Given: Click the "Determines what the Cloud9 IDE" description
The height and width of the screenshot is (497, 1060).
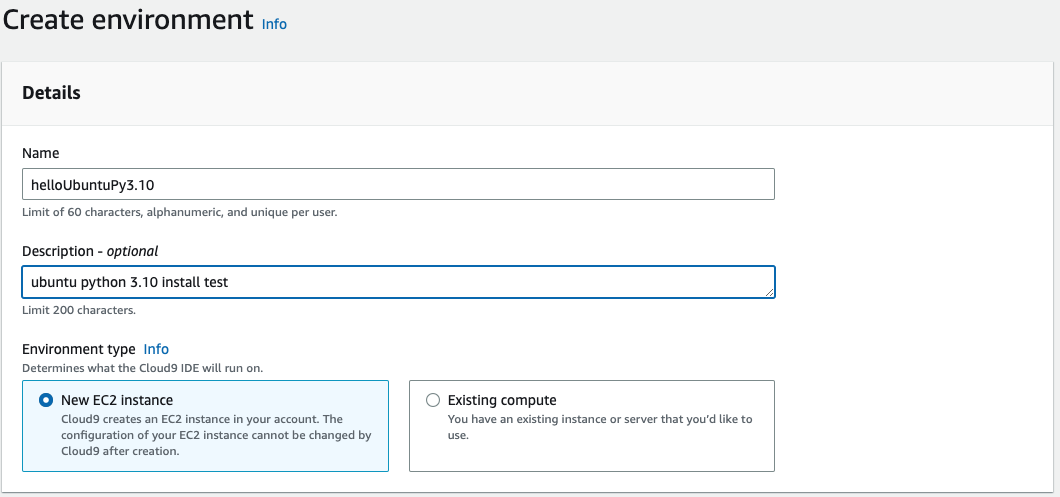Looking at the screenshot, I should coord(142,368).
